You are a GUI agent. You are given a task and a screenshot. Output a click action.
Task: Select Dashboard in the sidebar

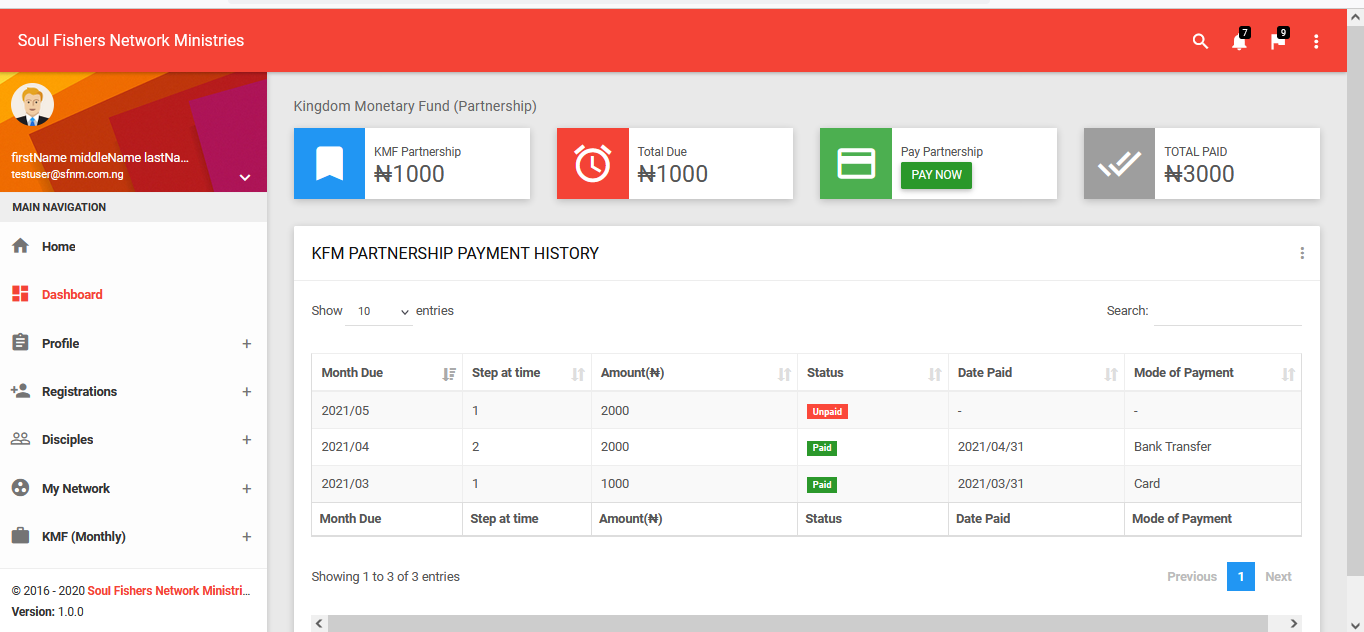(71, 295)
